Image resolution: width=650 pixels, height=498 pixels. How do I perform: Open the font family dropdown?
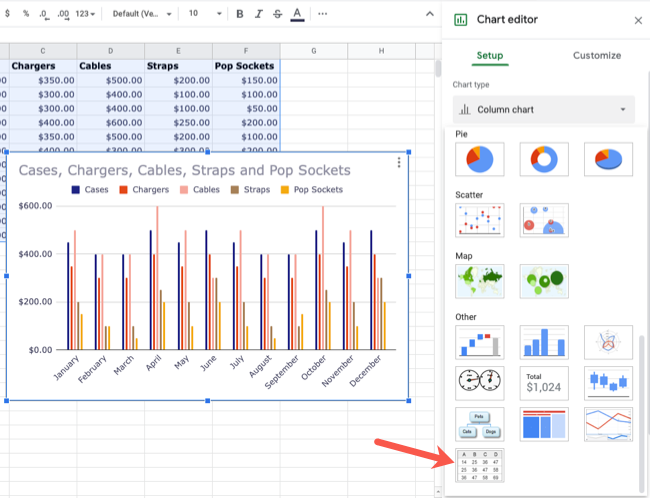tap(140, 14)
